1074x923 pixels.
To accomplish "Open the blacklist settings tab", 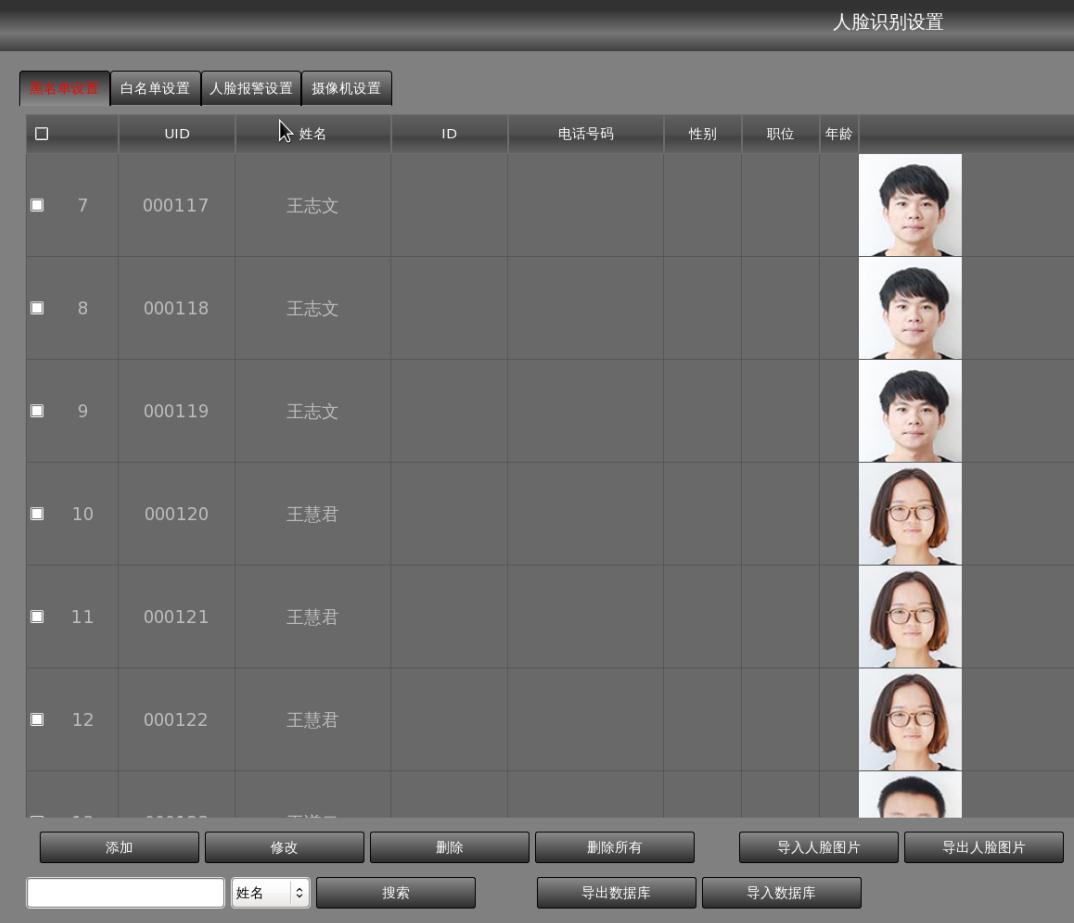I will [64, 88].
